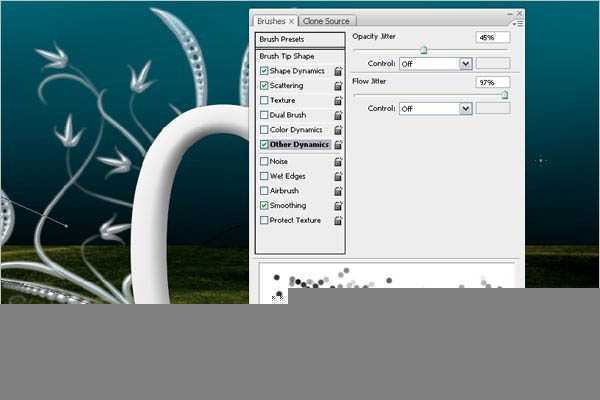Toggle lock icon for Protect Texture
Screen dimensions: 600x400
pyautogui.click(x=338, y=220)
